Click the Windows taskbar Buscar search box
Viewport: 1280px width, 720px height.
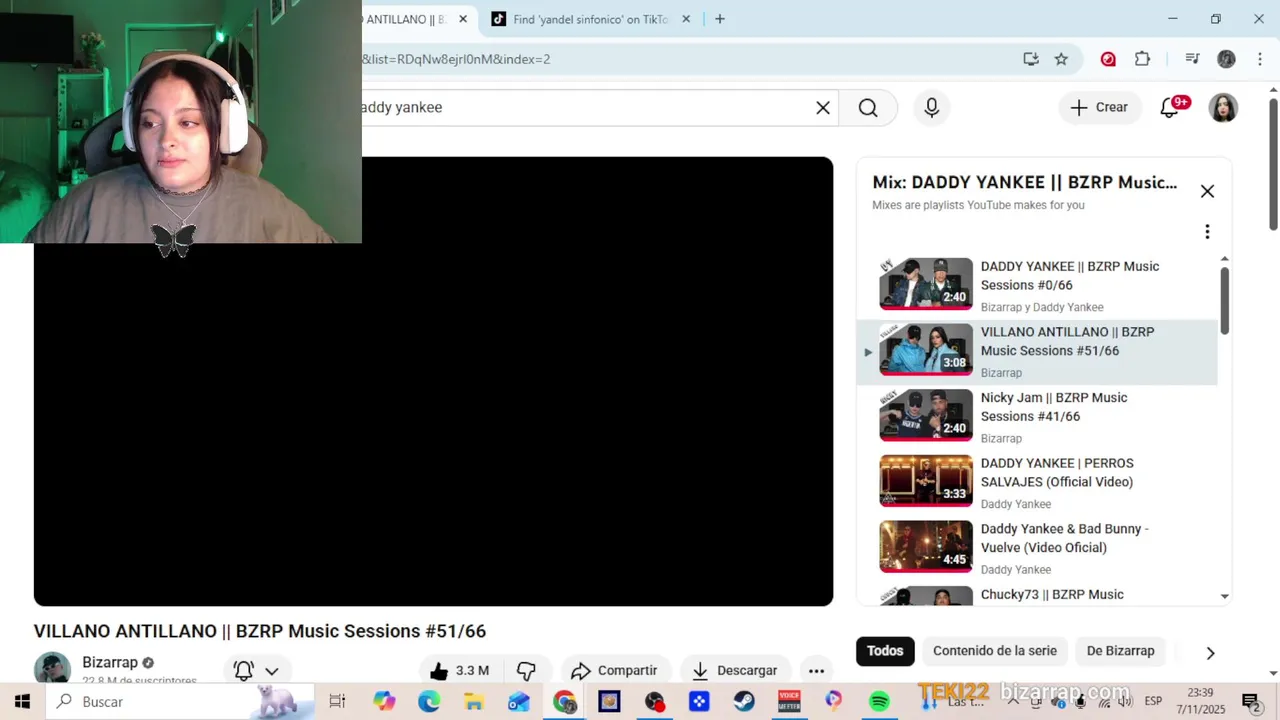(180, 702)
